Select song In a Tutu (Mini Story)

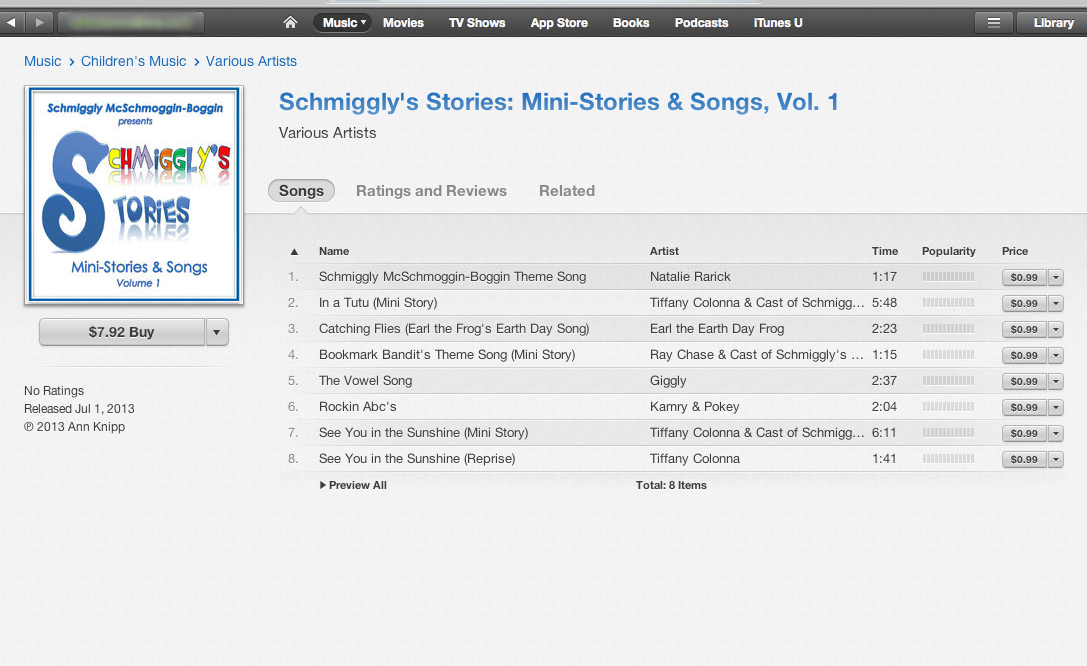click(x=378, y=303)
